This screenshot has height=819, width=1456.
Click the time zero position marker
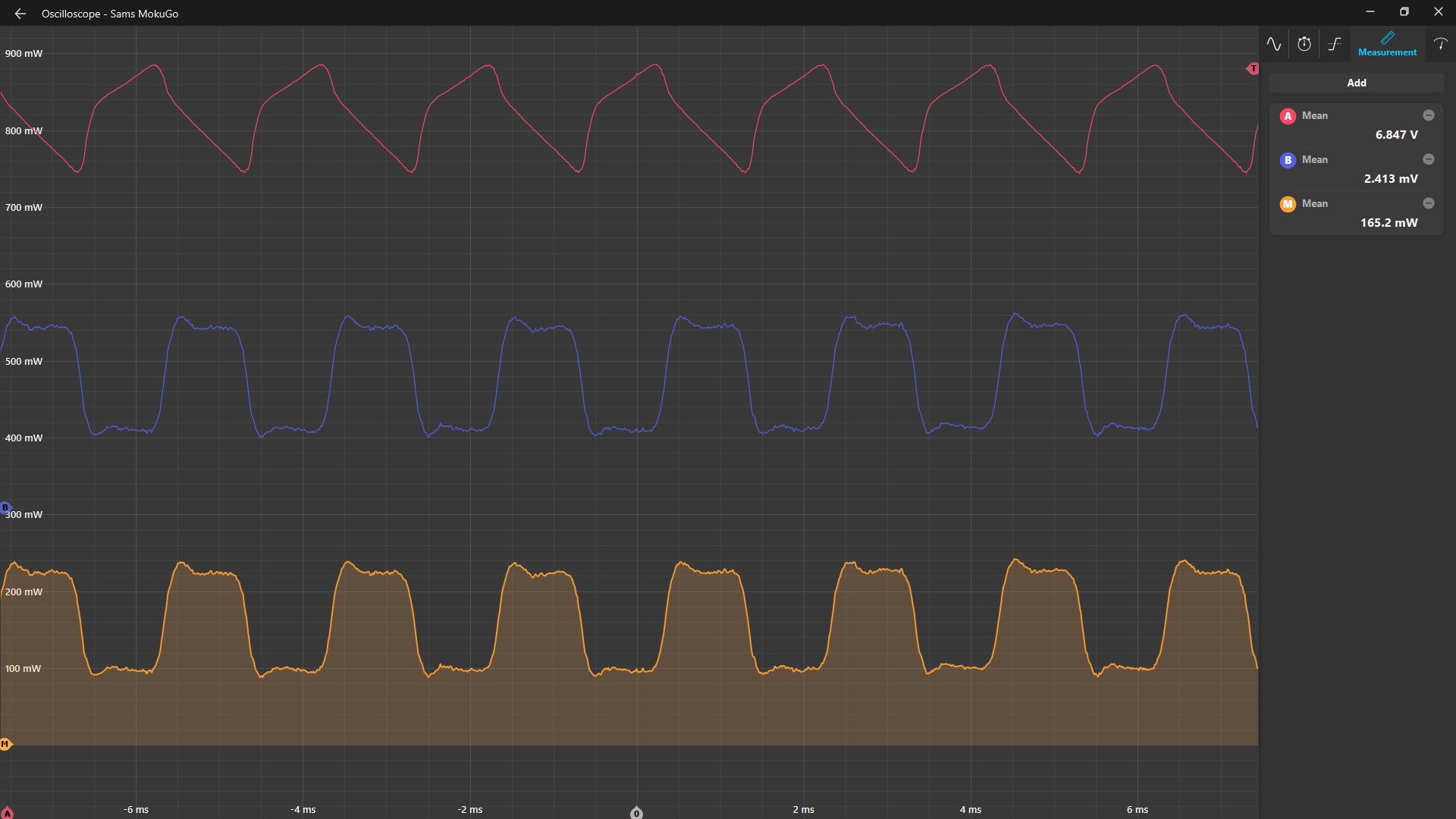[637, 813]
